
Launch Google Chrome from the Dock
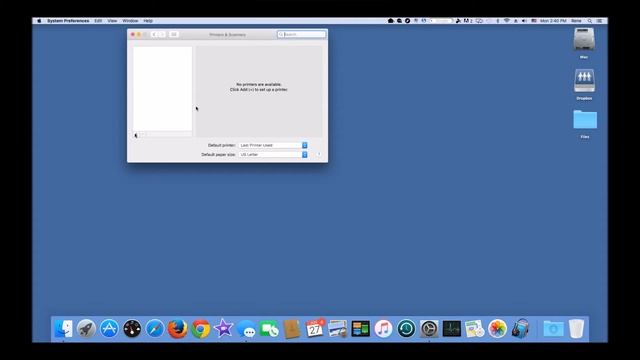(201, 329)
